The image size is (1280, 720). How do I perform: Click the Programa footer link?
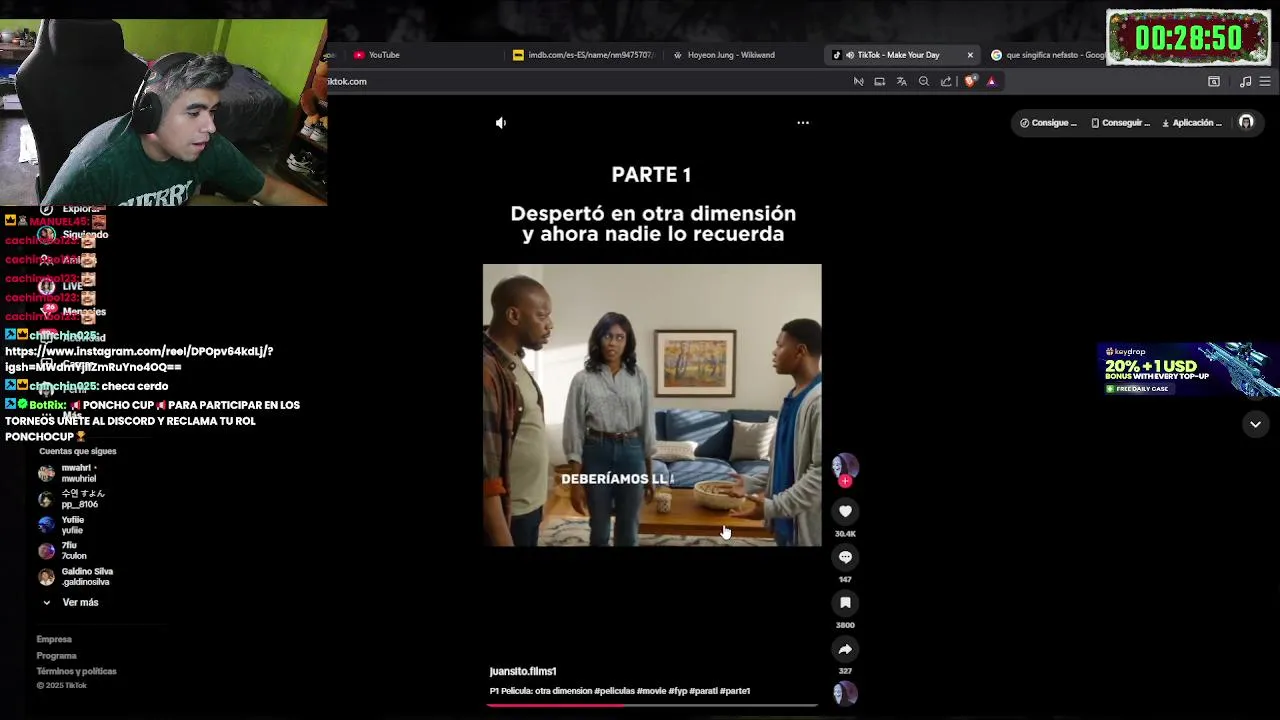coord(56,656)
